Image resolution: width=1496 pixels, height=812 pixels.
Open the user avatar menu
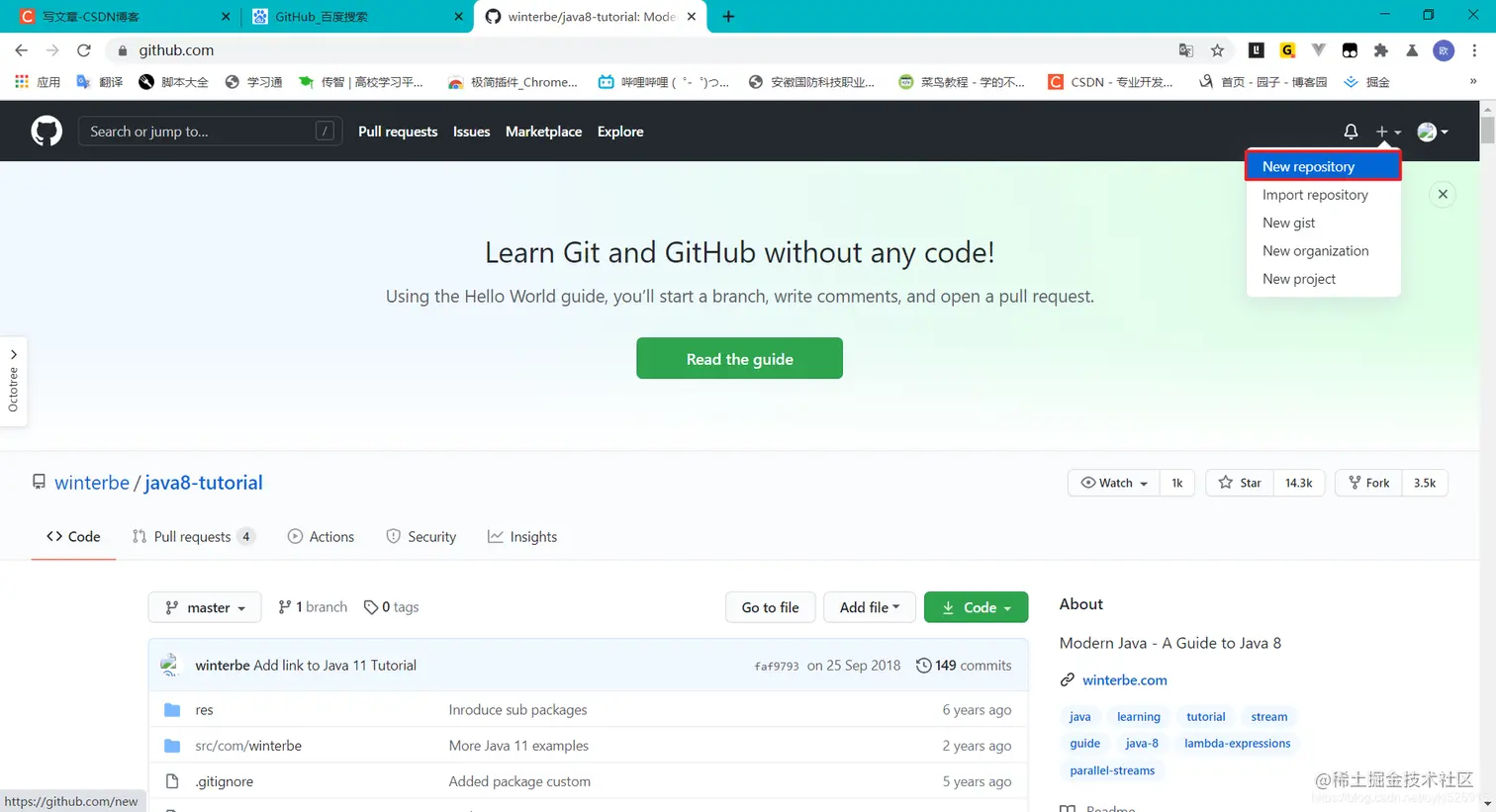1433,132
